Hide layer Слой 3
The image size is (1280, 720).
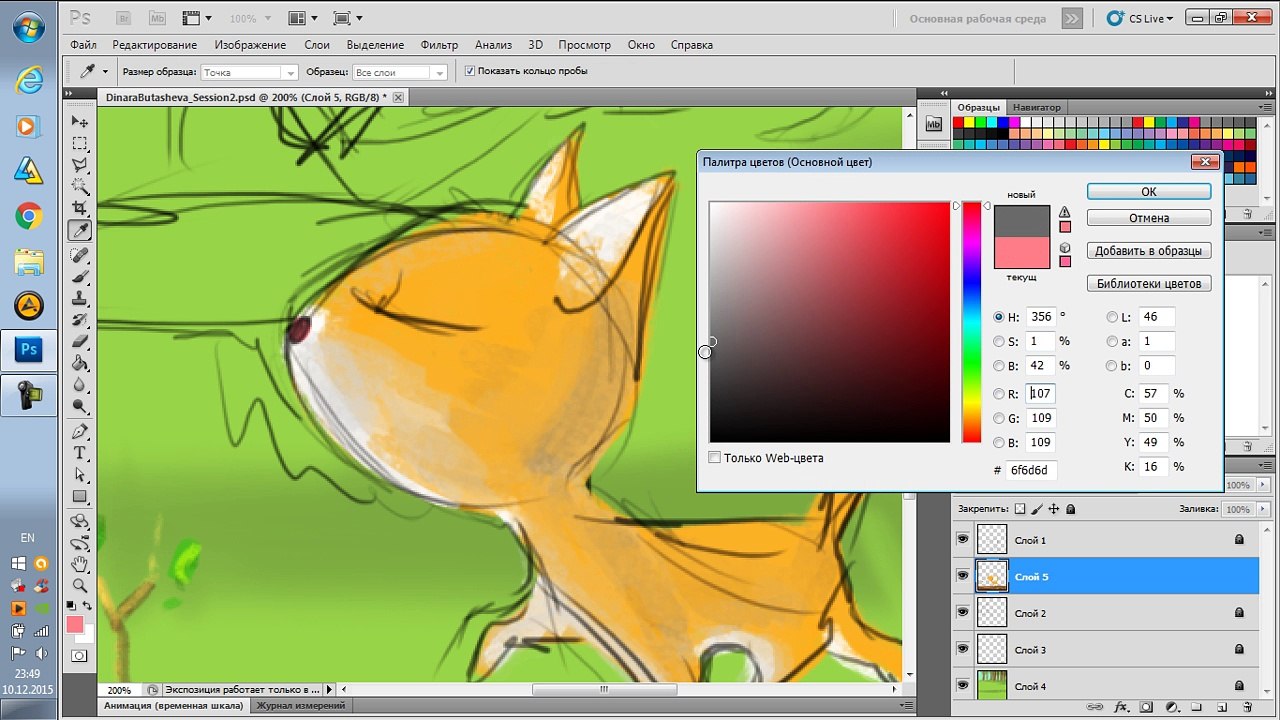(963, 649)
